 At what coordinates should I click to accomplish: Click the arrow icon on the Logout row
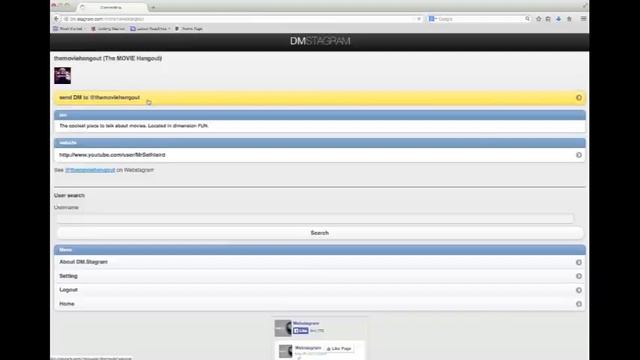pos(579,290)
